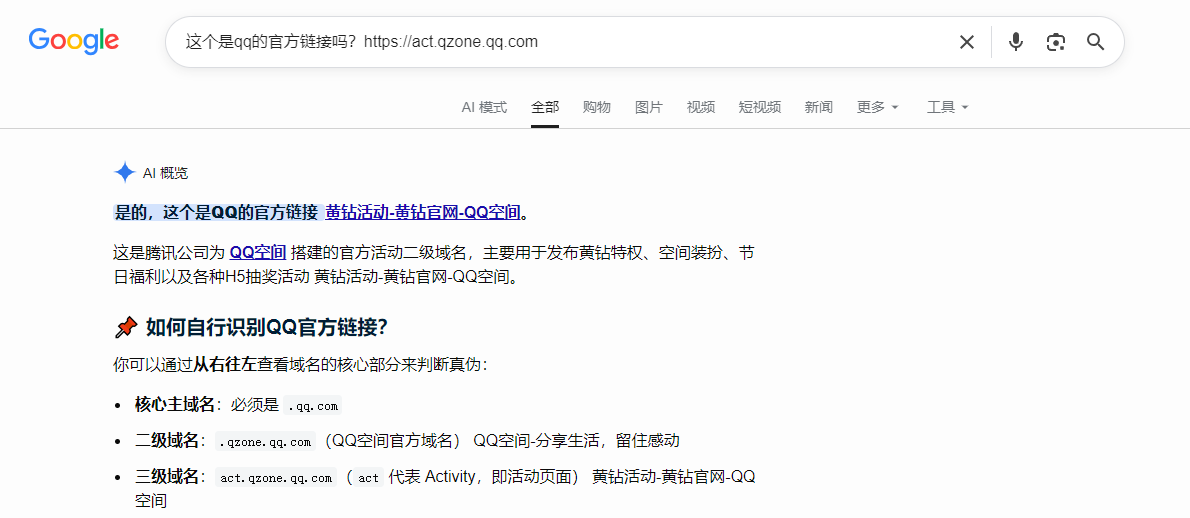
Task: Select the 全部 results tab
Action: pos(545,107)
